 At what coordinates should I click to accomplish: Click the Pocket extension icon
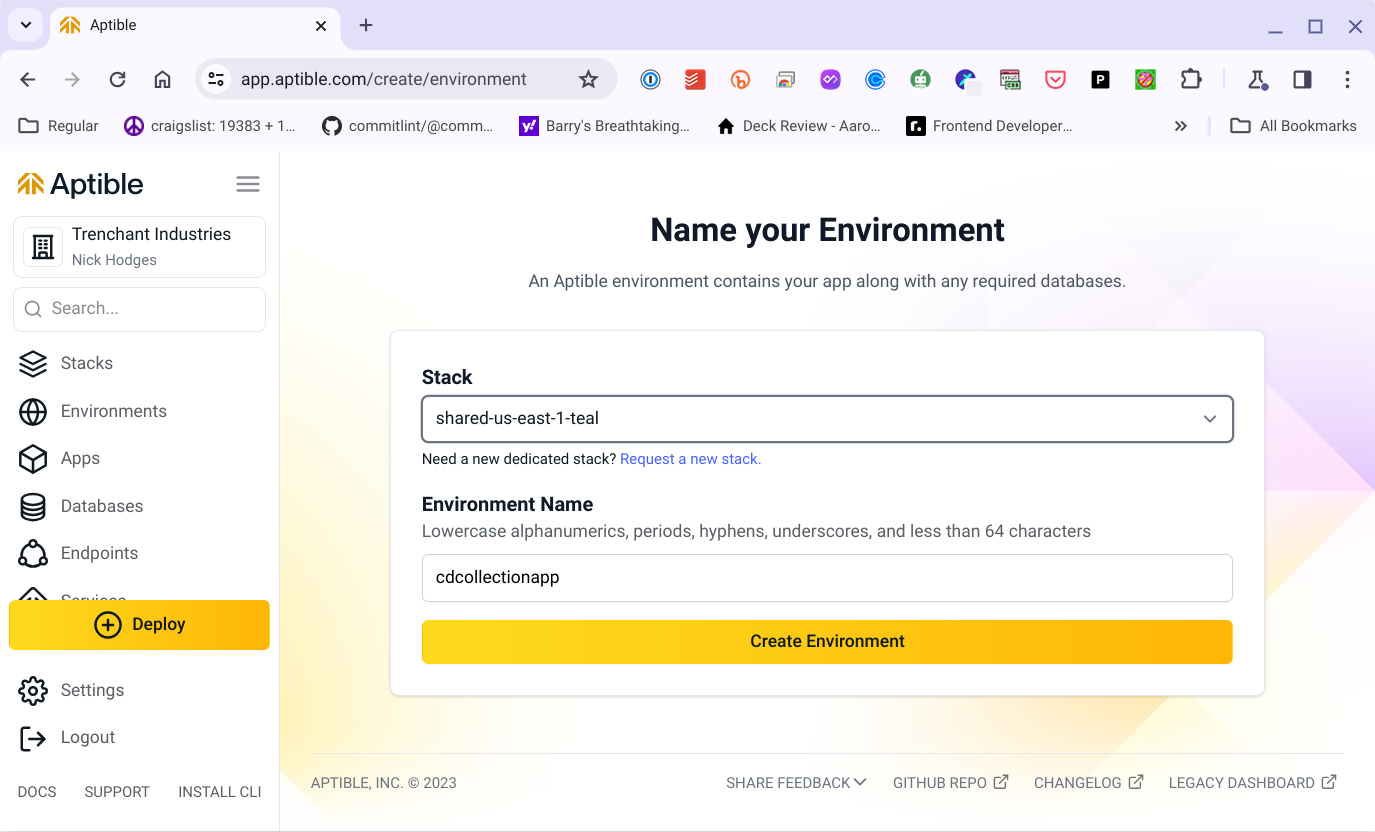1055,80
